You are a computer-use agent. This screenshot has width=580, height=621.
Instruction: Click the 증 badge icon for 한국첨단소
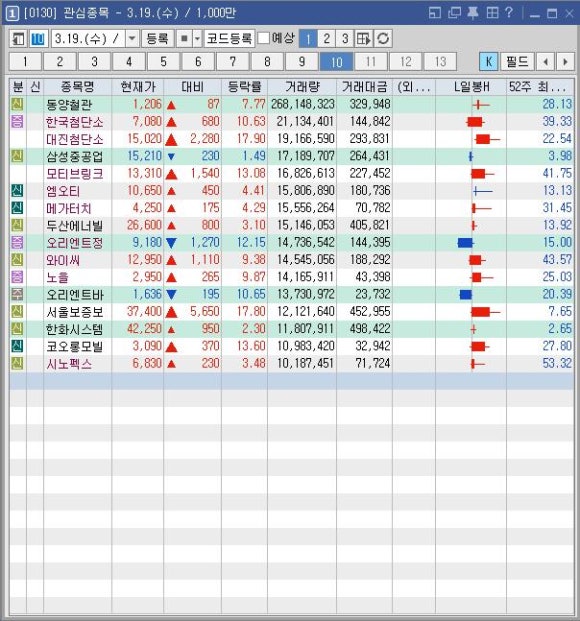(17, 122)
